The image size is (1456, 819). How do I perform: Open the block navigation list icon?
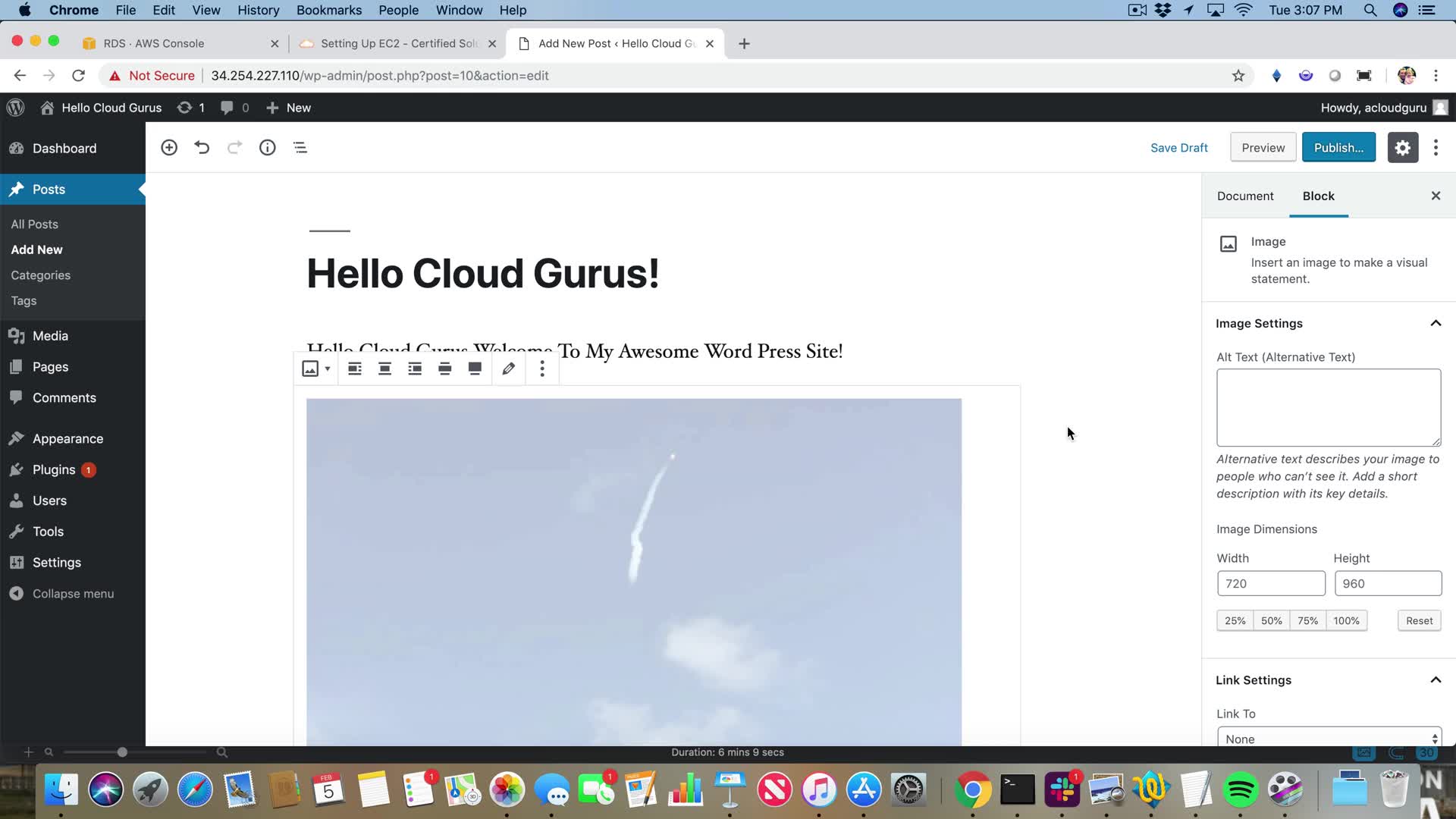coord(300,147)
